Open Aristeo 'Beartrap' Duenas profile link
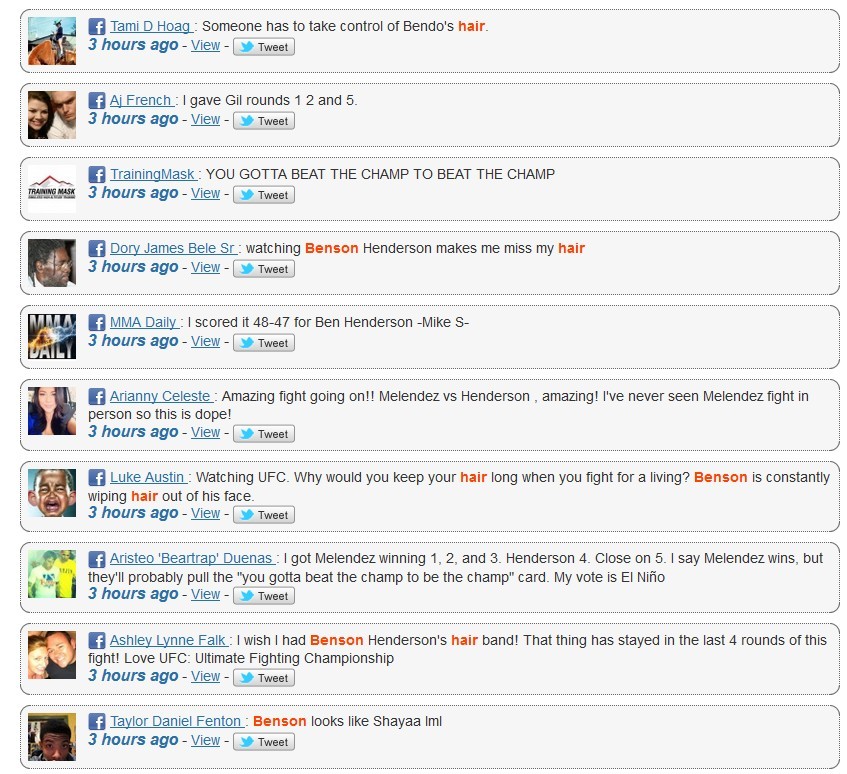The height and width of the screenshot is (774, 847). pyautogui.click(x=191, y=558)
